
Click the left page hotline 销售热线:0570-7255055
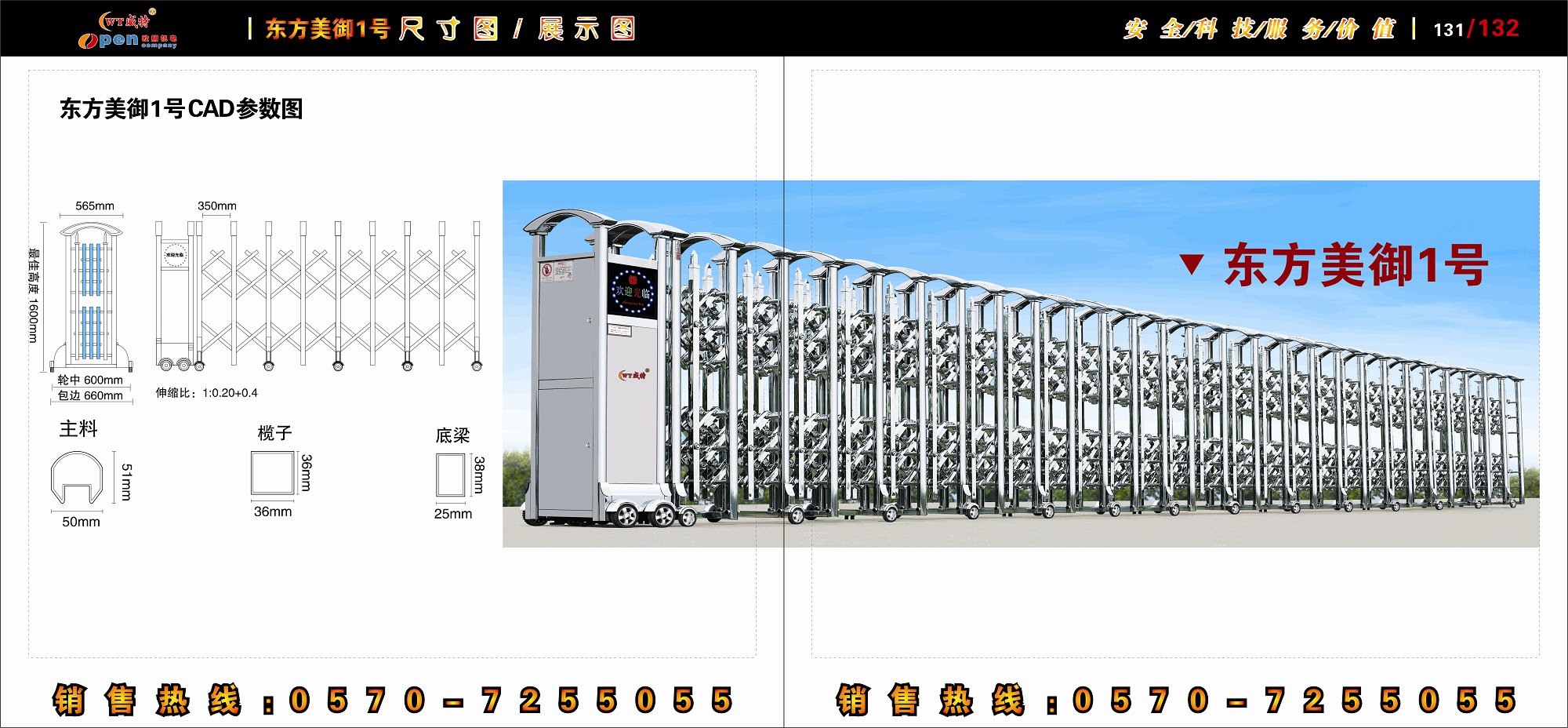[x=394, y=700]
